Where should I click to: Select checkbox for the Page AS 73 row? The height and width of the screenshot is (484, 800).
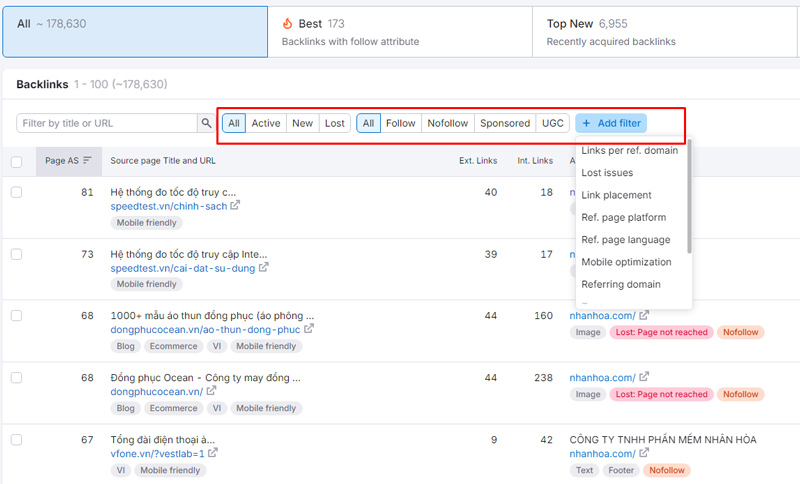[16, 254]
